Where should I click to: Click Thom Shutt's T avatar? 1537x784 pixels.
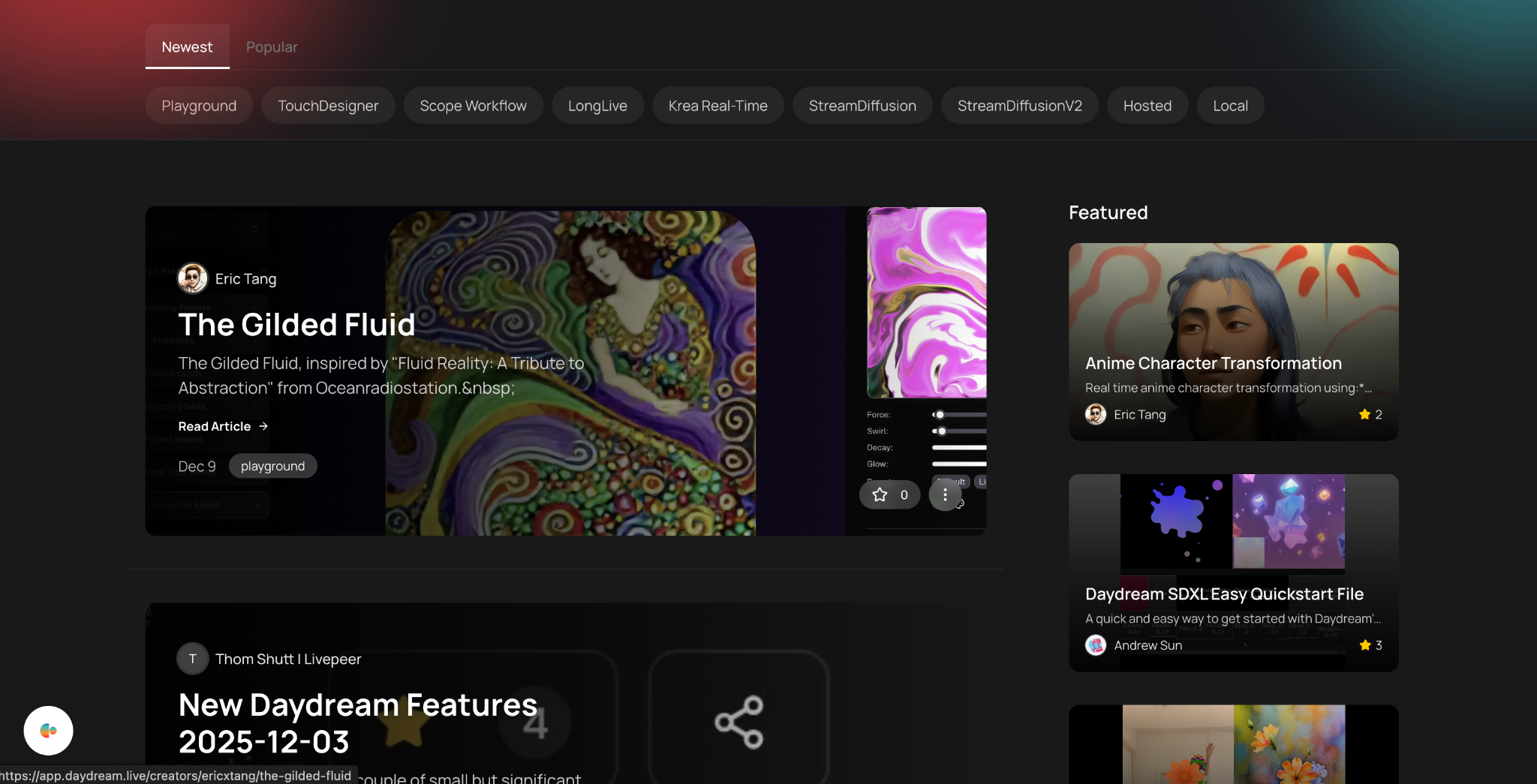point(192,659)
